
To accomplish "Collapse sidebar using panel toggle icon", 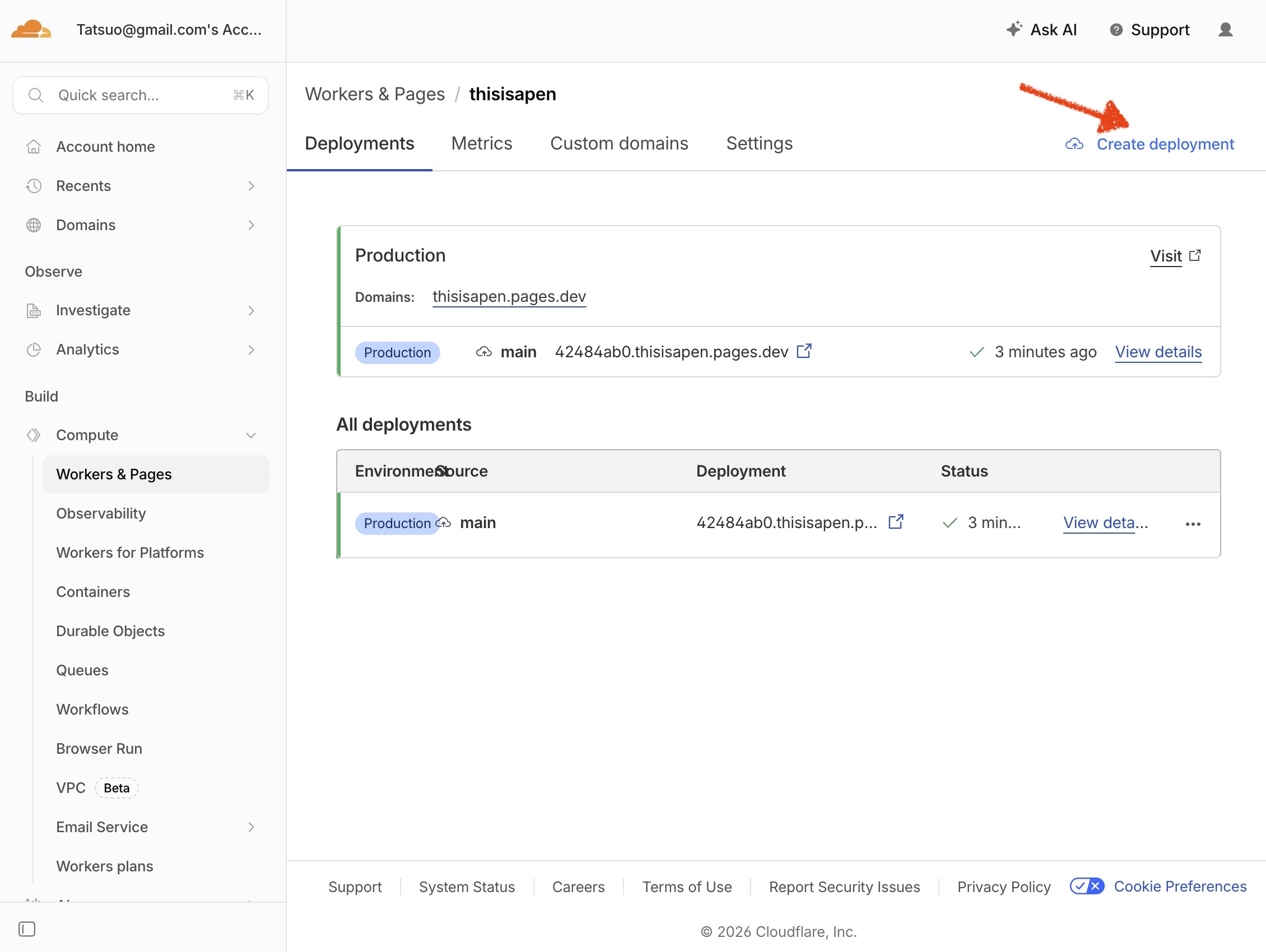I will click(x=27, y=929).
